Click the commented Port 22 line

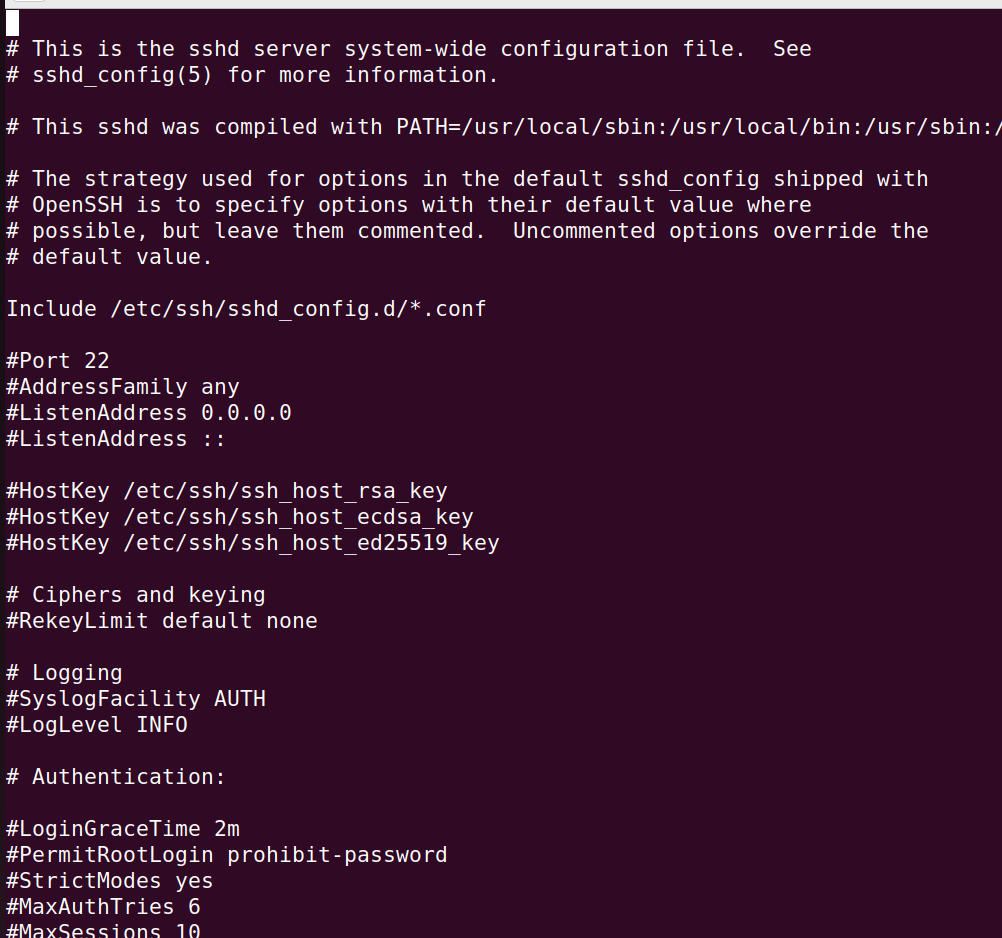pos(58,361)
